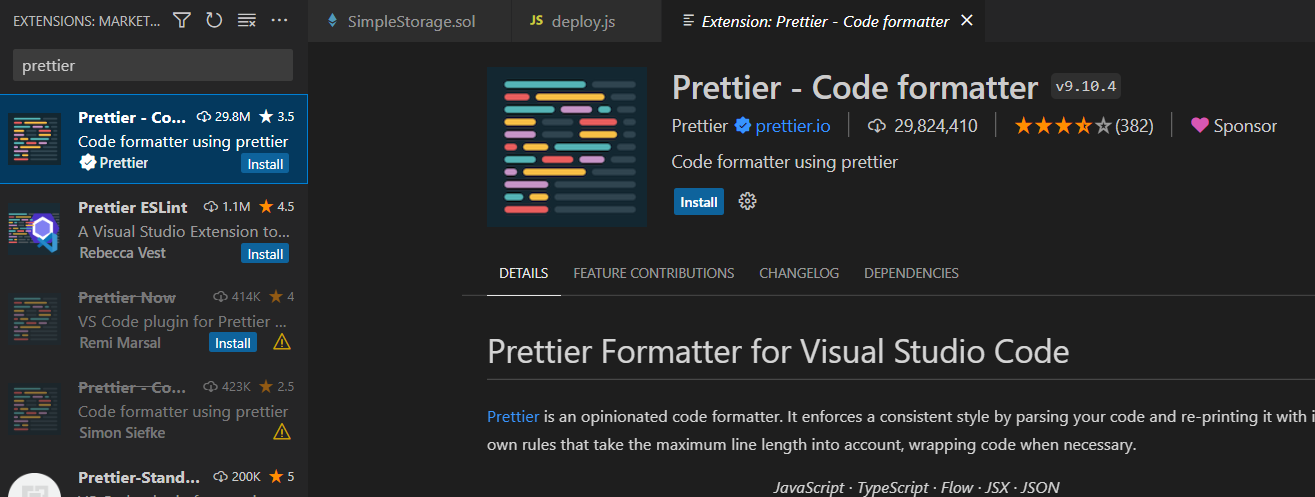Switch to Feature Contributions tab
Screen dimensions: 1315x497
tap(653, 273)
